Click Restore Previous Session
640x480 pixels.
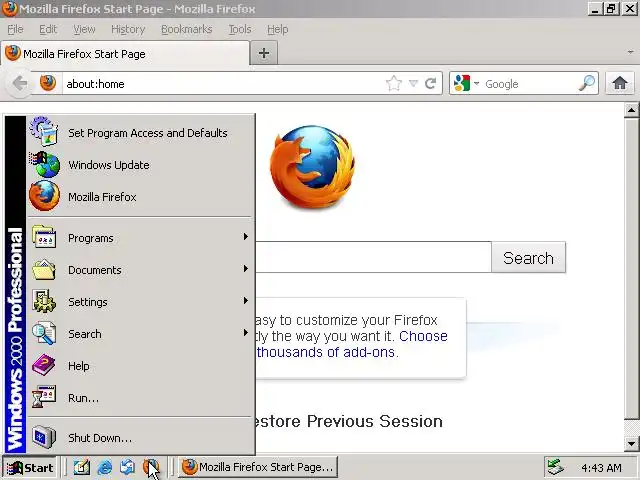pyautogui.click(x=349, y=421)
